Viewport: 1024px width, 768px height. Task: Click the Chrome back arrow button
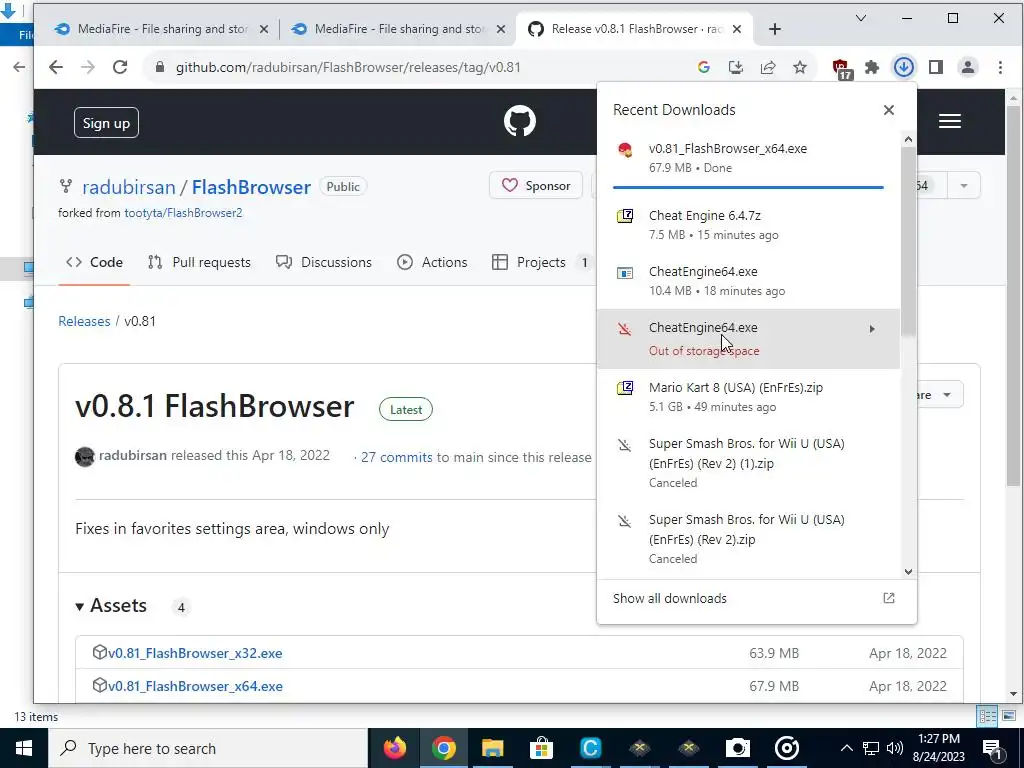[x=56, y=67]
